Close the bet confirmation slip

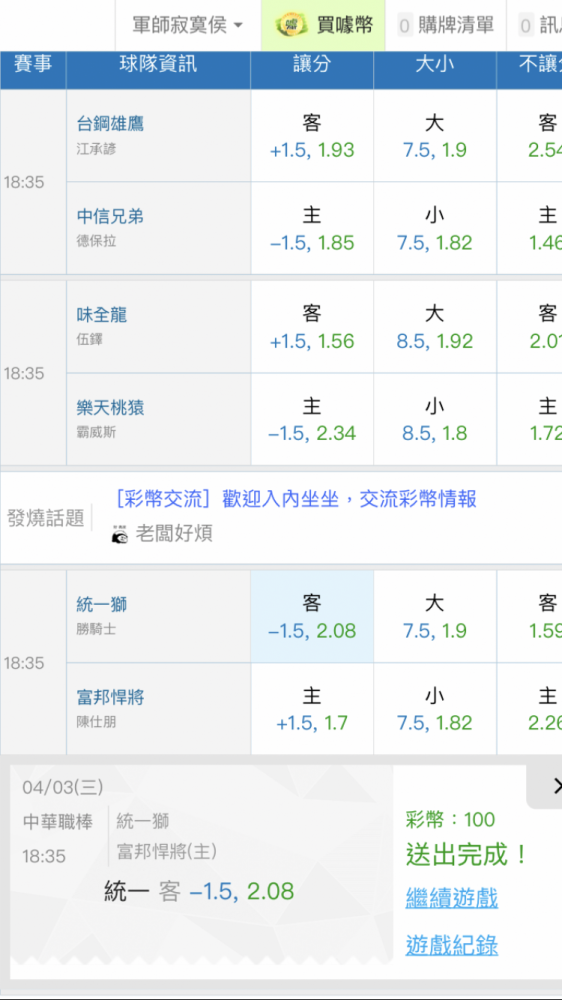(554, 786)
